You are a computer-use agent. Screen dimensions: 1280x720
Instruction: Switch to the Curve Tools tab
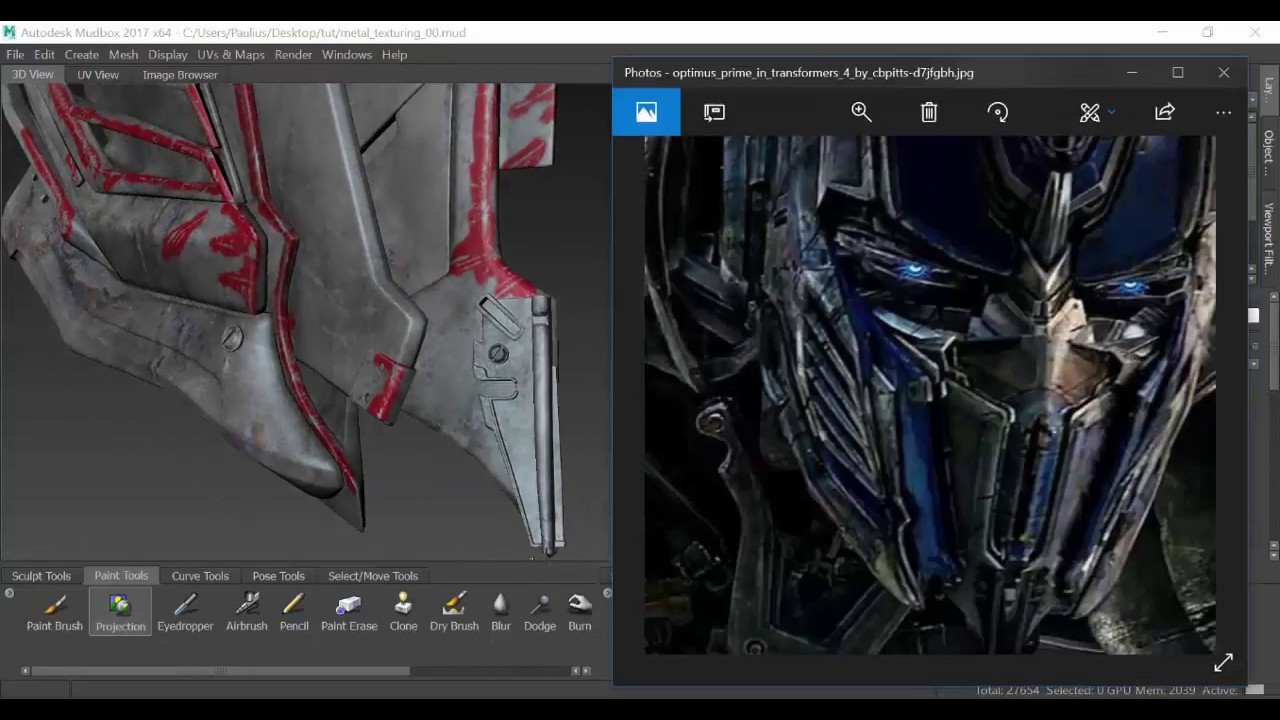[200, 576]
